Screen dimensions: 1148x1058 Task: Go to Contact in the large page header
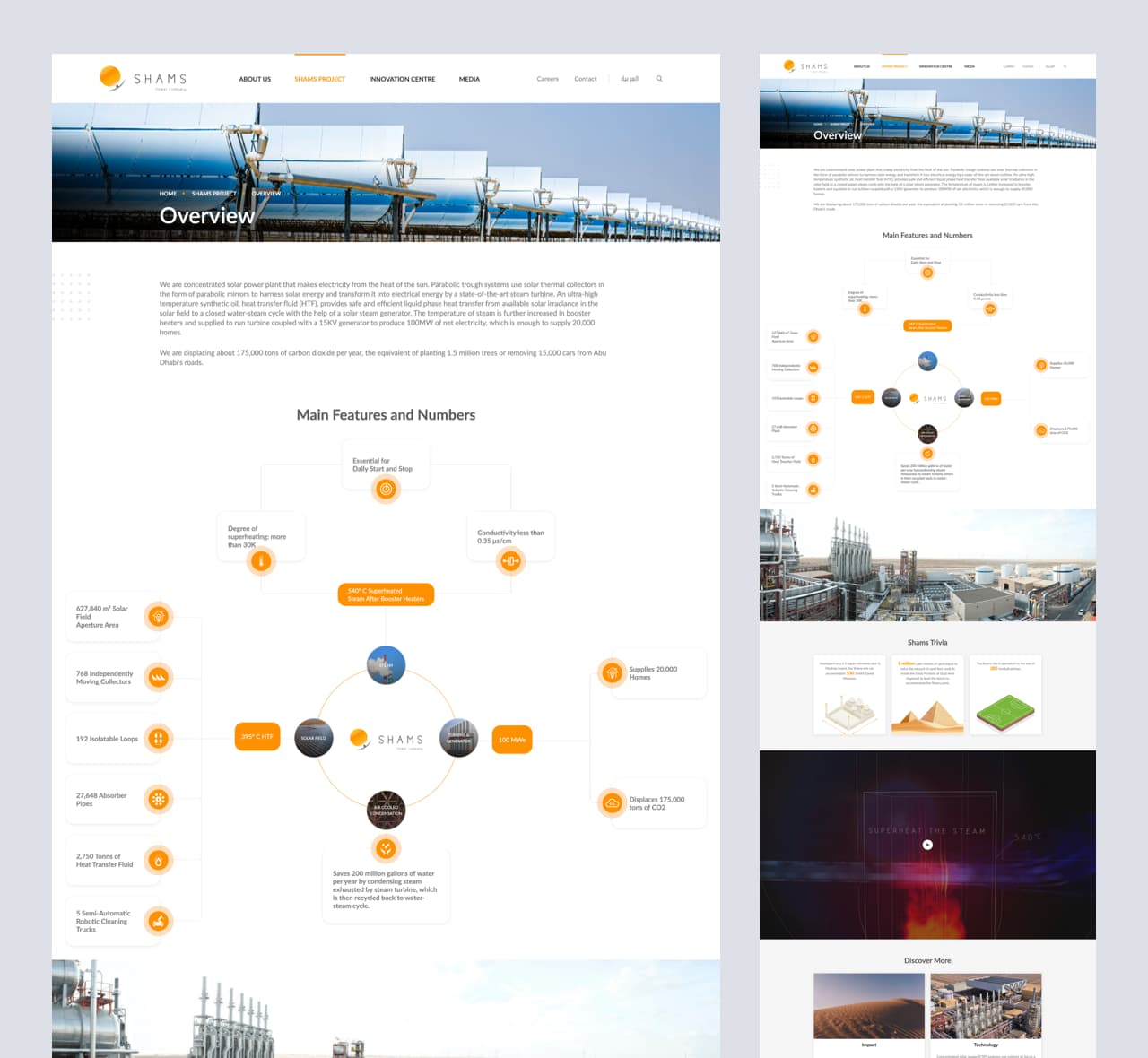coord(586,79)
